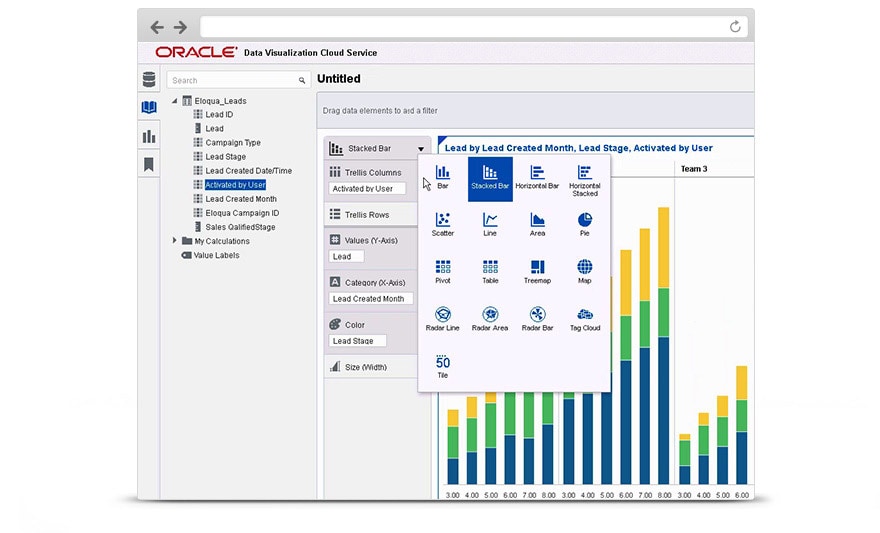
Task: Choose the Stacked Bar chart type
Action: click(x=490, y=178)
